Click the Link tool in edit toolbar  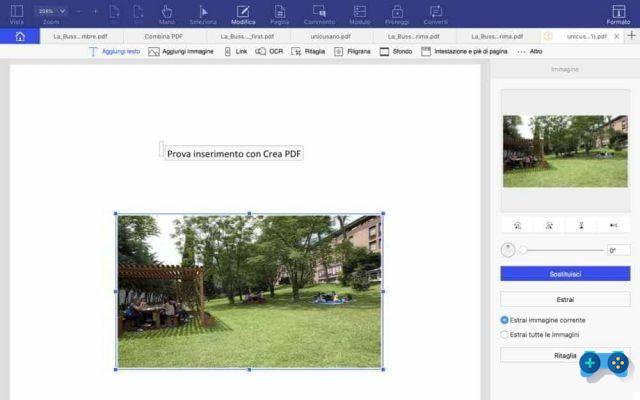pyautogui.click(x=236, y=51)
